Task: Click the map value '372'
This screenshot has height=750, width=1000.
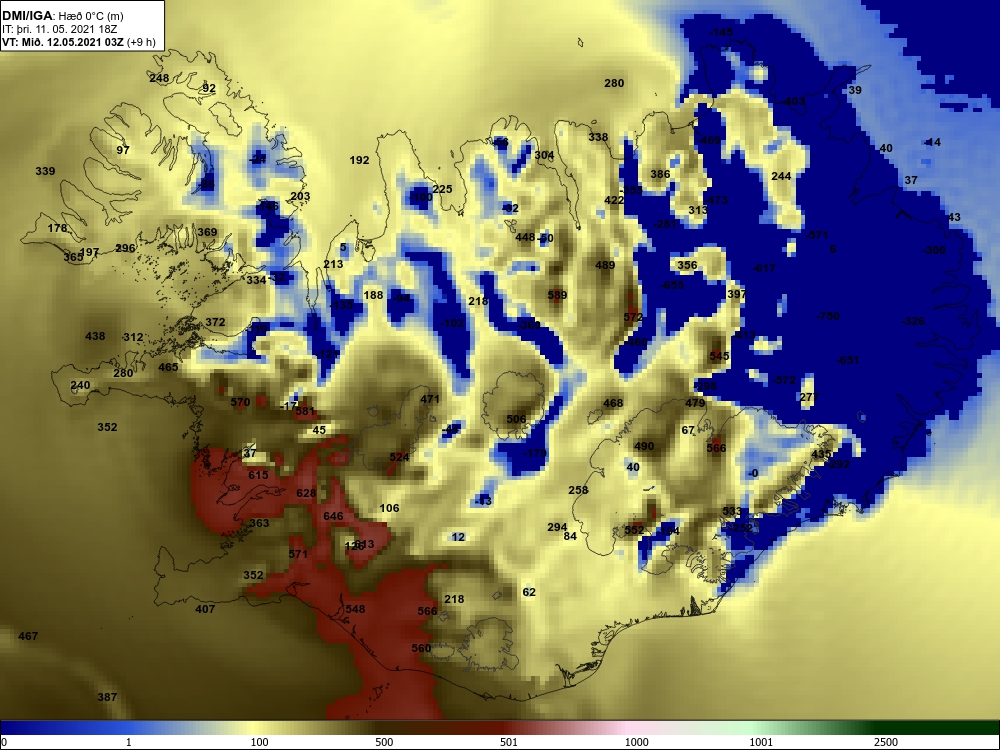Action: tap(216, 323)
